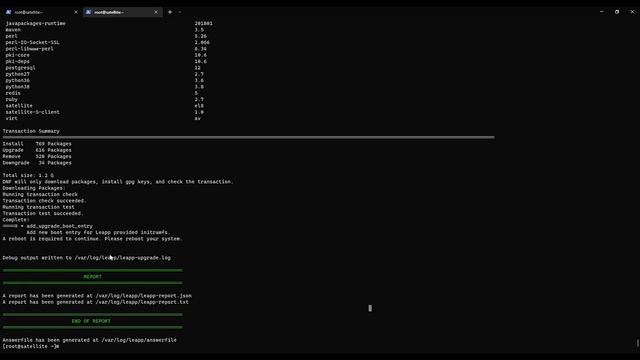Click the 'postgresql' package name
The height and width of the screenshot is (360, 640).
click(20, 68)
